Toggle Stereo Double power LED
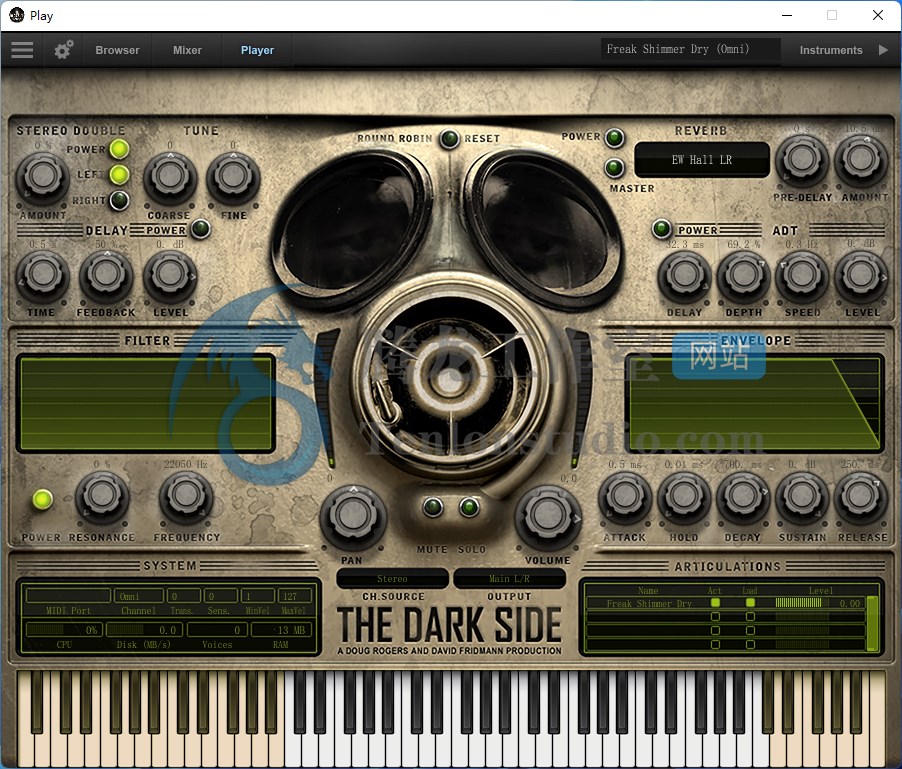902x769 pixels. point(120,149)
